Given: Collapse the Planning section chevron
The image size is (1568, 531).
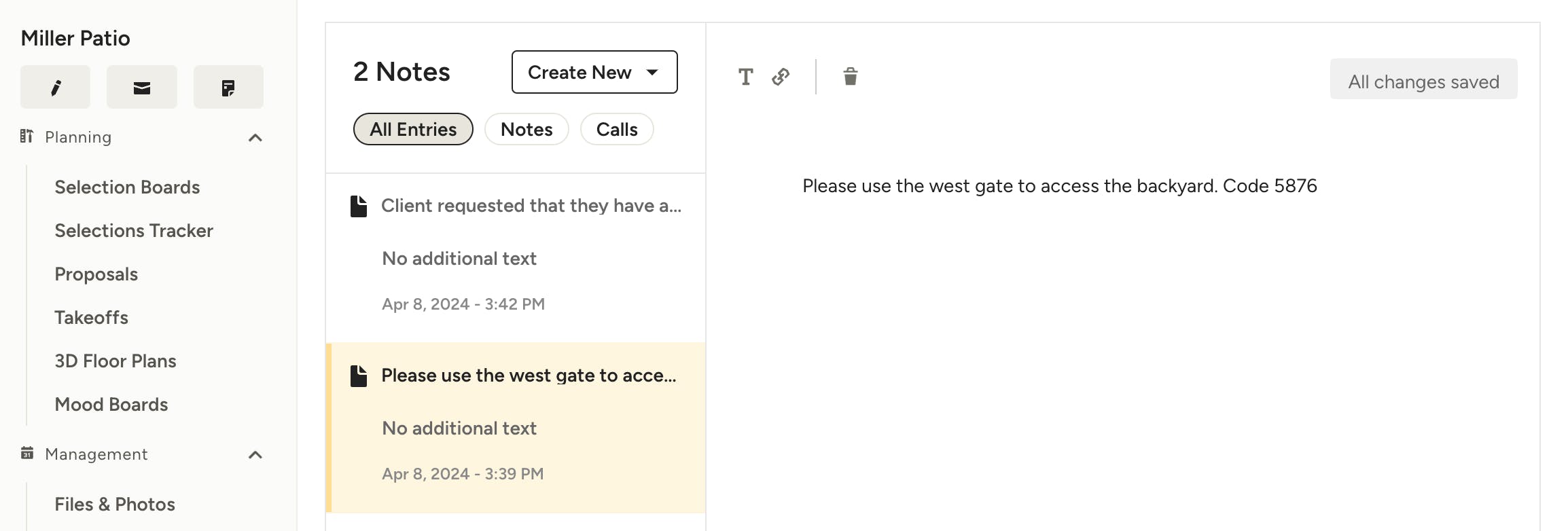Looking at the screenshot, I should (255, 138).
